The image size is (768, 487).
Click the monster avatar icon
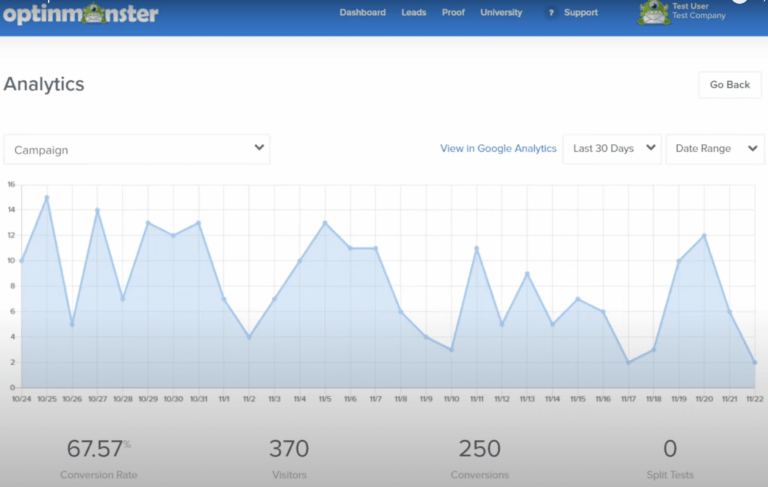pyautogui.click(x=653, y=13)
